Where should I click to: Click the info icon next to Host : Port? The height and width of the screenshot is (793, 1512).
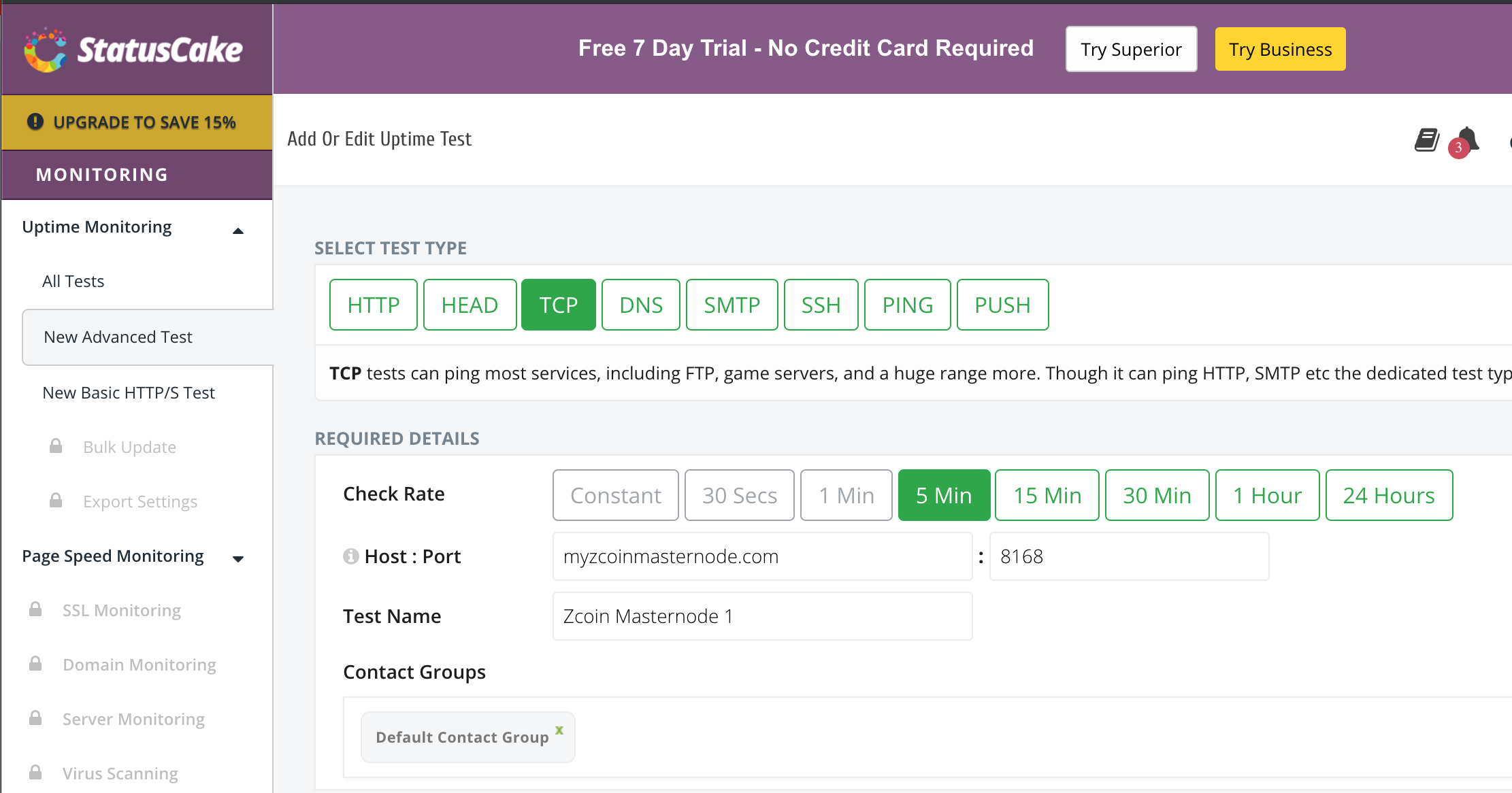coord(350,556)
